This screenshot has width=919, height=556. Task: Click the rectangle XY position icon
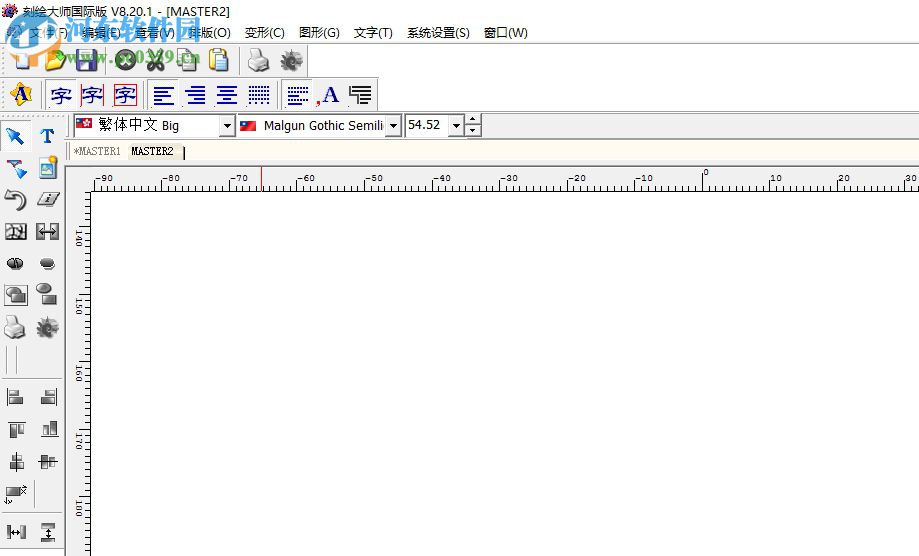point(16,494)
